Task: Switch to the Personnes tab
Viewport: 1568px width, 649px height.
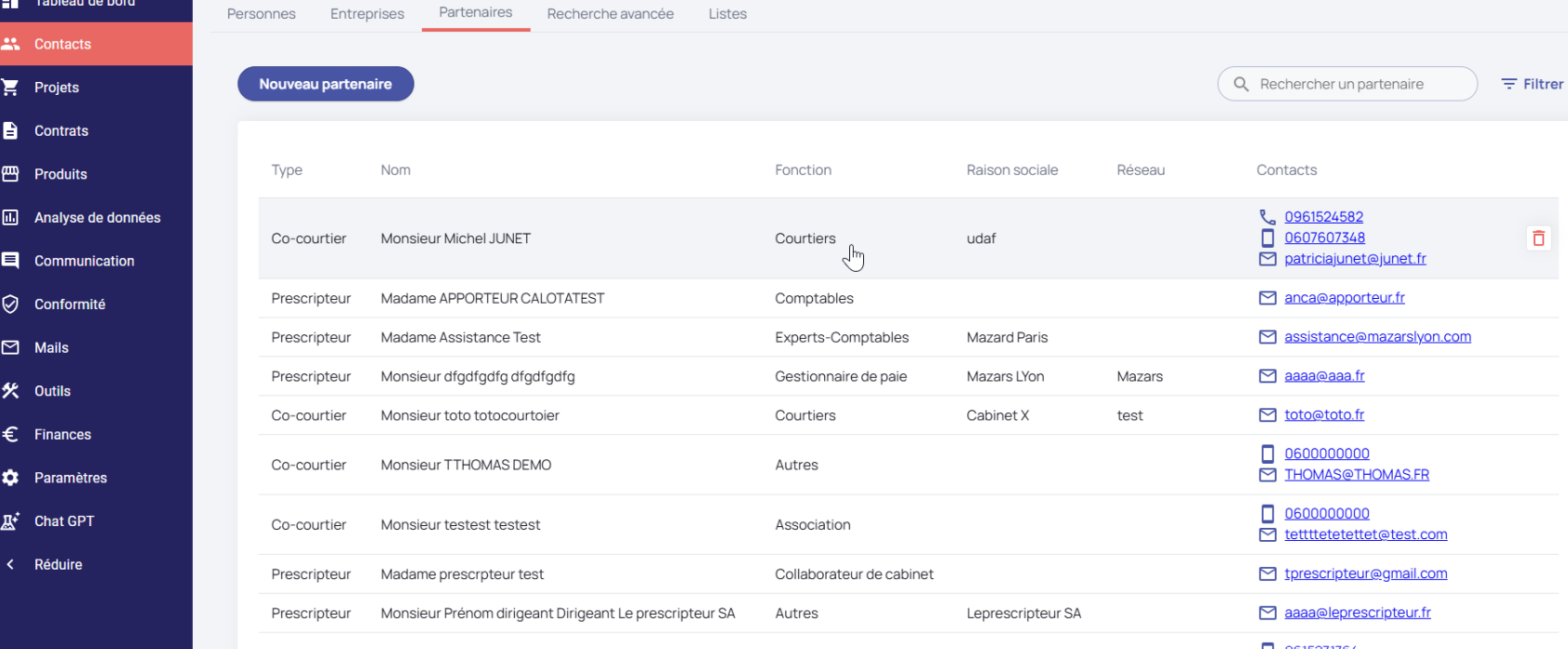Action: (261, 14)
